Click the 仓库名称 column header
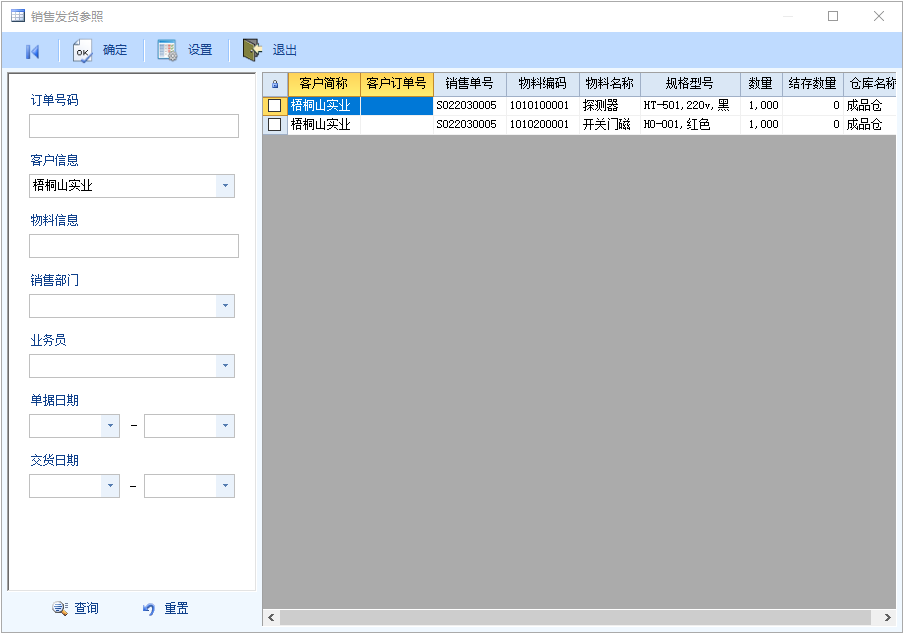Screen dimensions: 904x634 [870, 84]
